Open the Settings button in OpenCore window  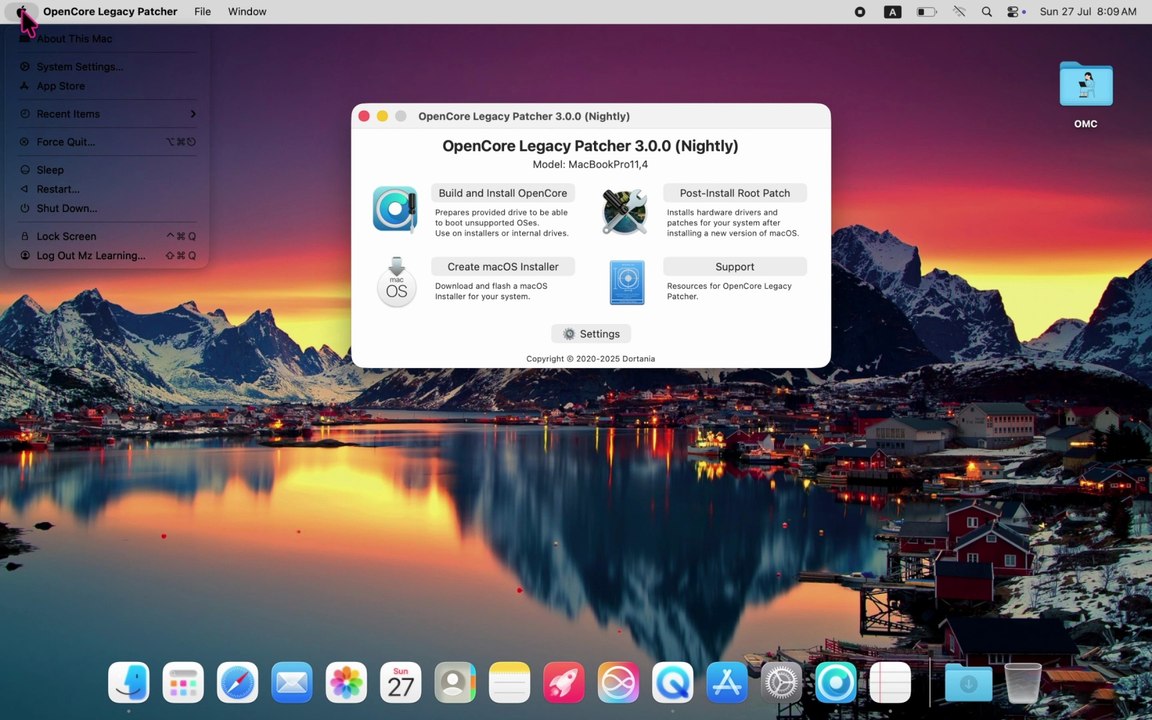[591, 334]
